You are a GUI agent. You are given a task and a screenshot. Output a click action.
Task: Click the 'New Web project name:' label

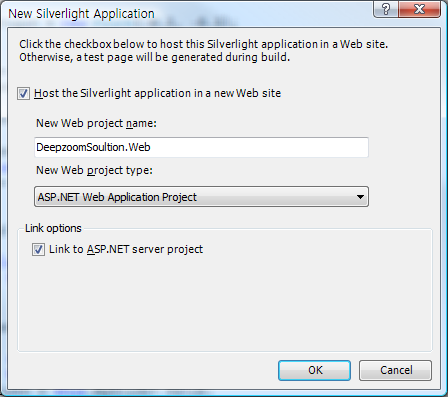point(96,123)
